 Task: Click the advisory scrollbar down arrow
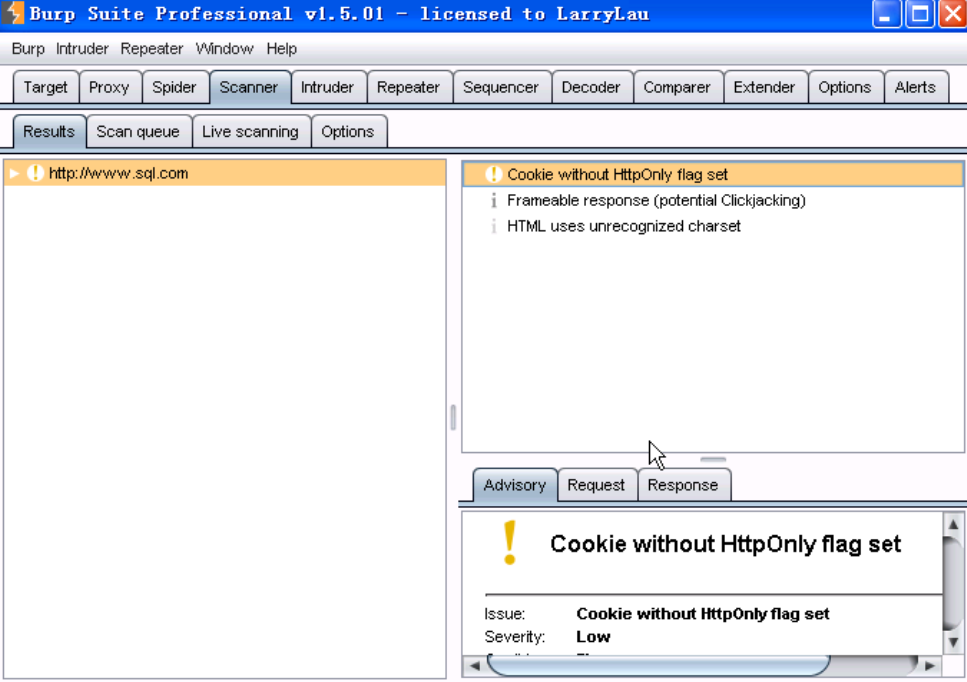[x=953, y=642]
